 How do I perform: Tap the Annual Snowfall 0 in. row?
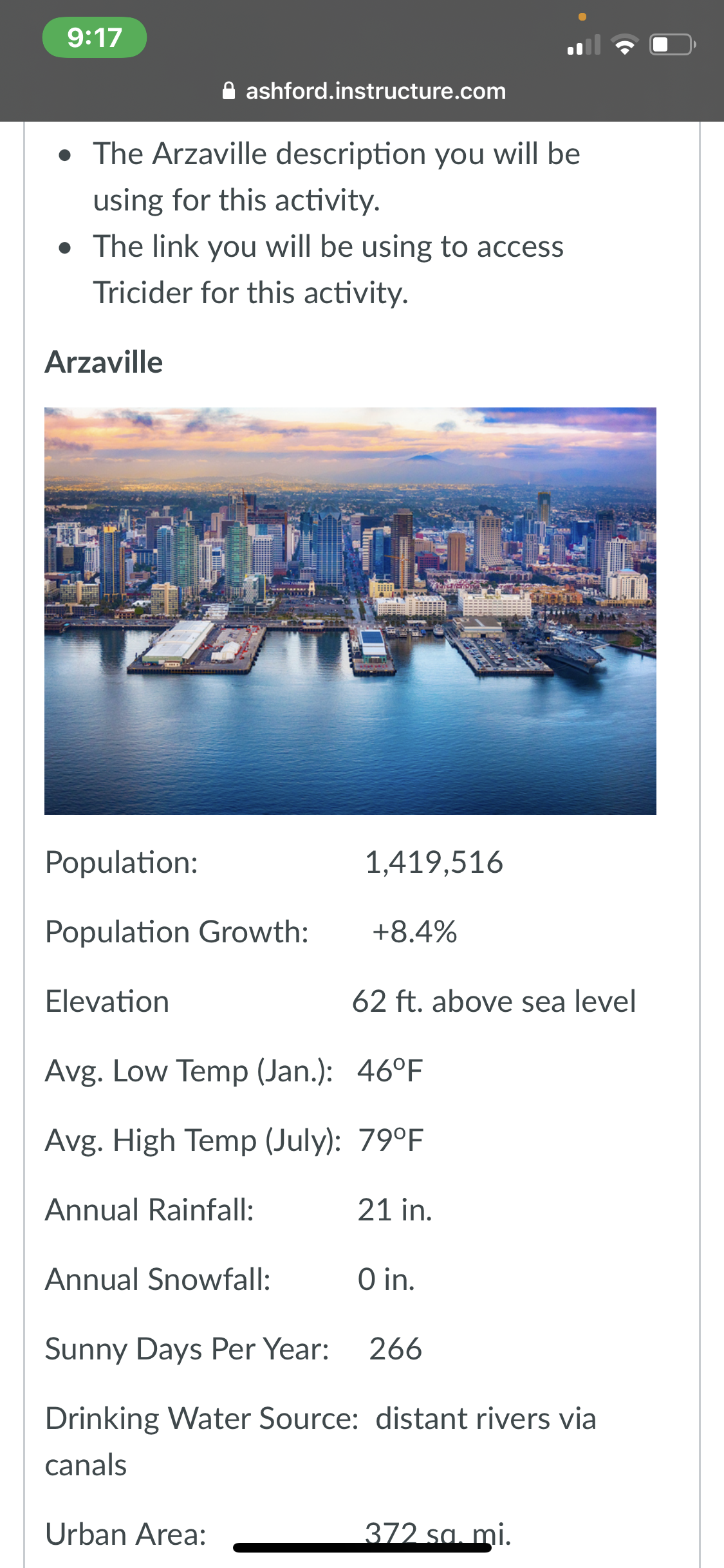pyautogui.click(x=230, y=1279)
